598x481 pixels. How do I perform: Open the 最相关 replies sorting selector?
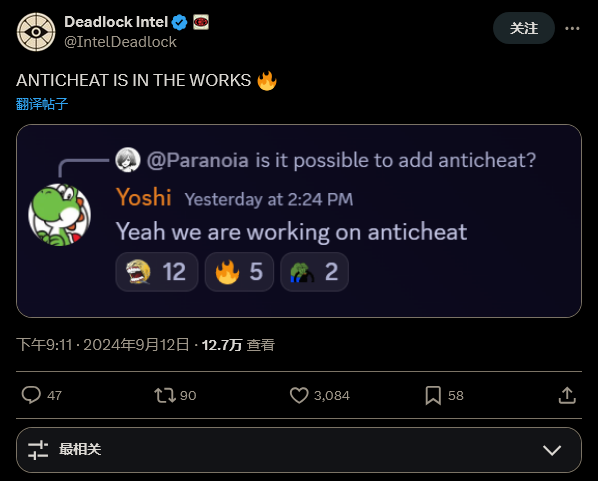pos(299,450)
